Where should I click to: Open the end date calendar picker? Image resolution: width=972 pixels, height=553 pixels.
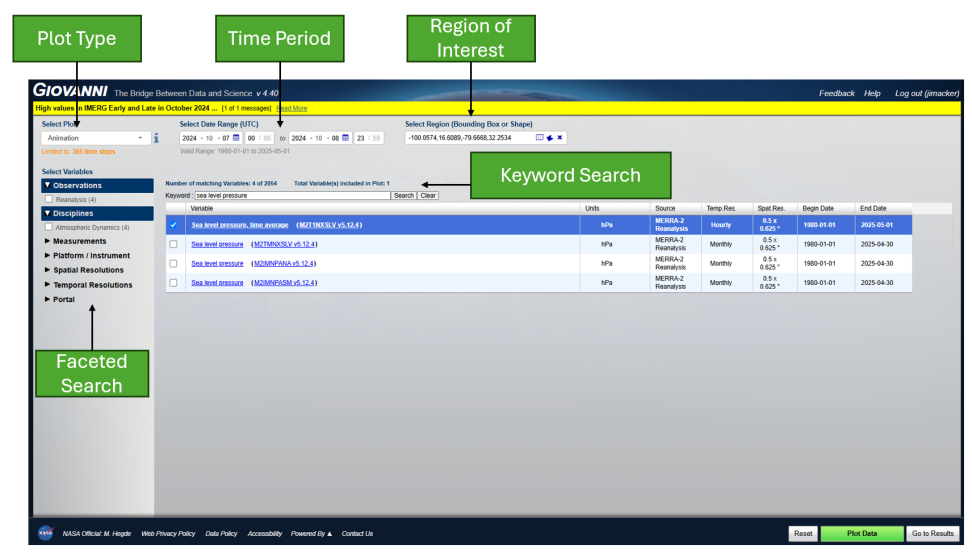pyautogui.click(x=345, y=138)
